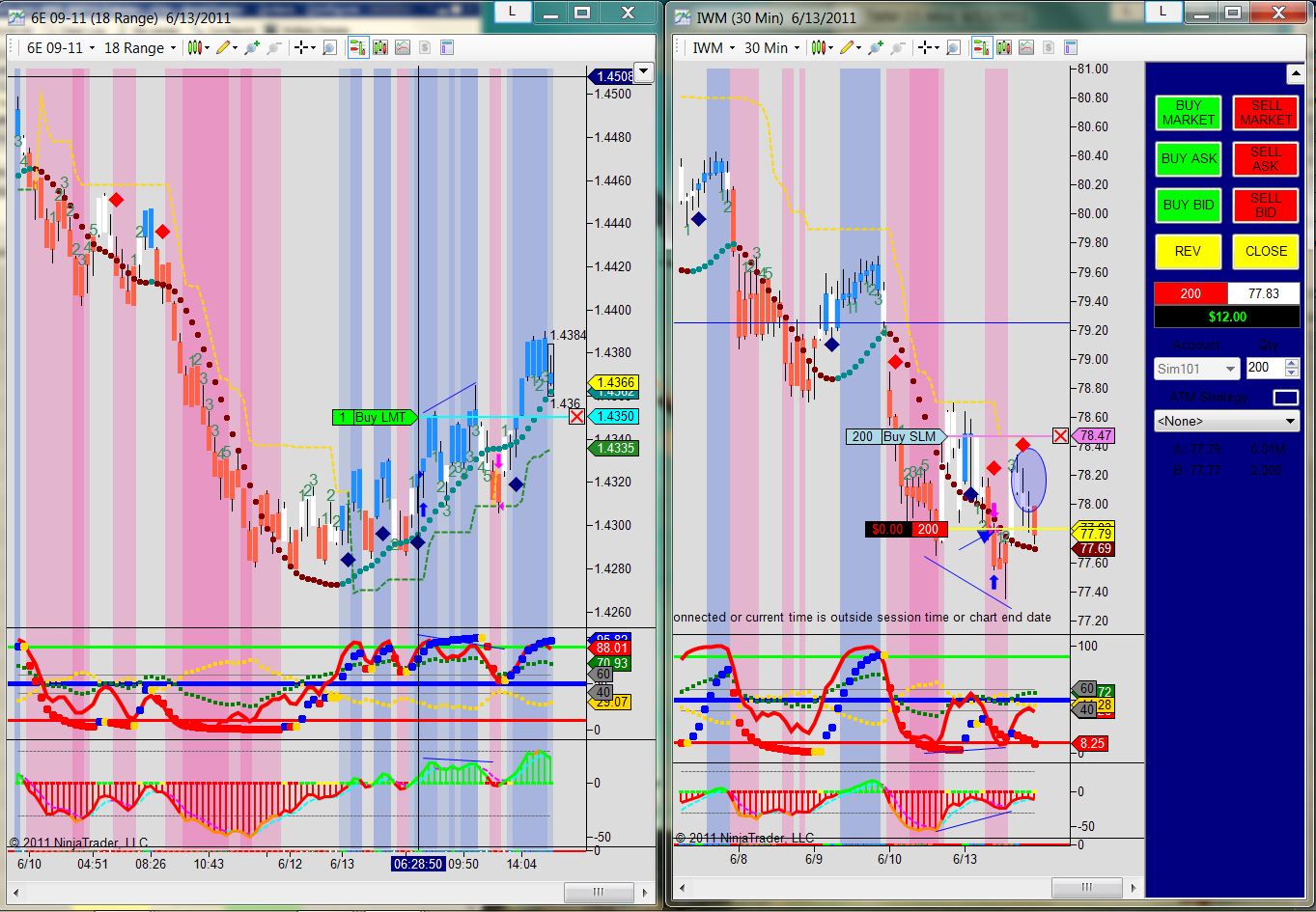This screenshot has width=1316, height=912.
Task: Collapse Chart Trader panel with up arrow
Action: tap(1295, 74)
